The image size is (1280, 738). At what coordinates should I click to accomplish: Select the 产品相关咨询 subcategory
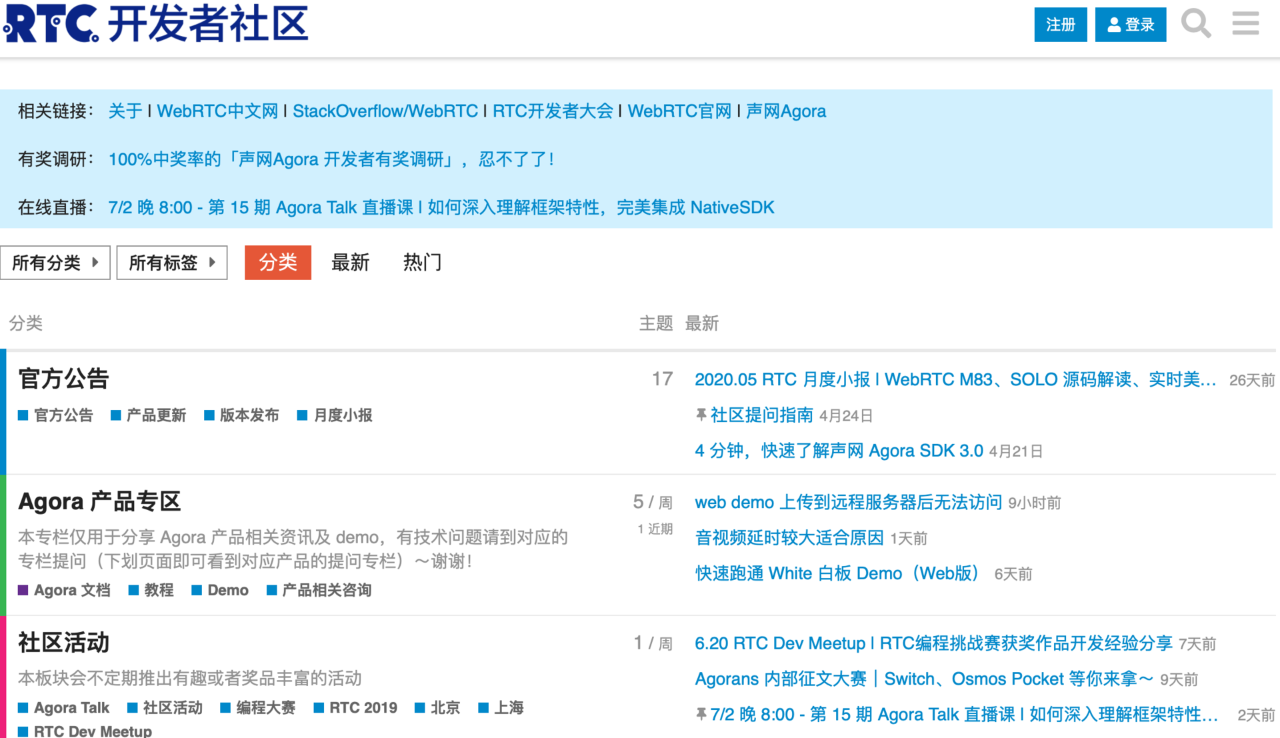pos(319,590)
